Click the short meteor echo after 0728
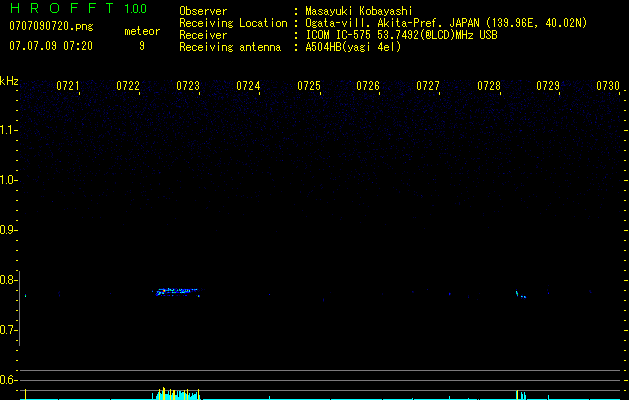This screenshot has width=629, height=400. (521, 294)
